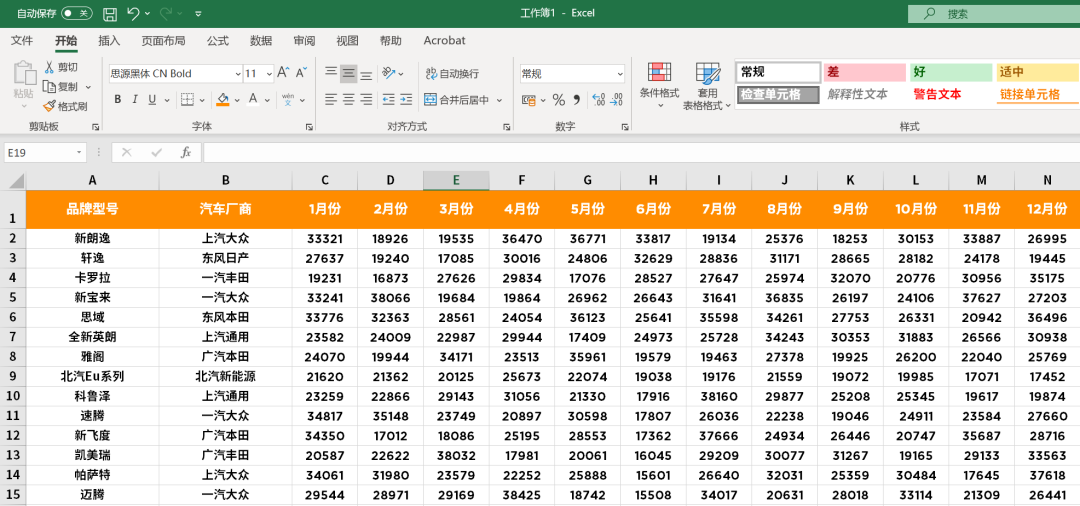The height and width of the screenshot is (506, 1080).
Task: Click the Copy (复制) button
Action: (x=61, y=87)
